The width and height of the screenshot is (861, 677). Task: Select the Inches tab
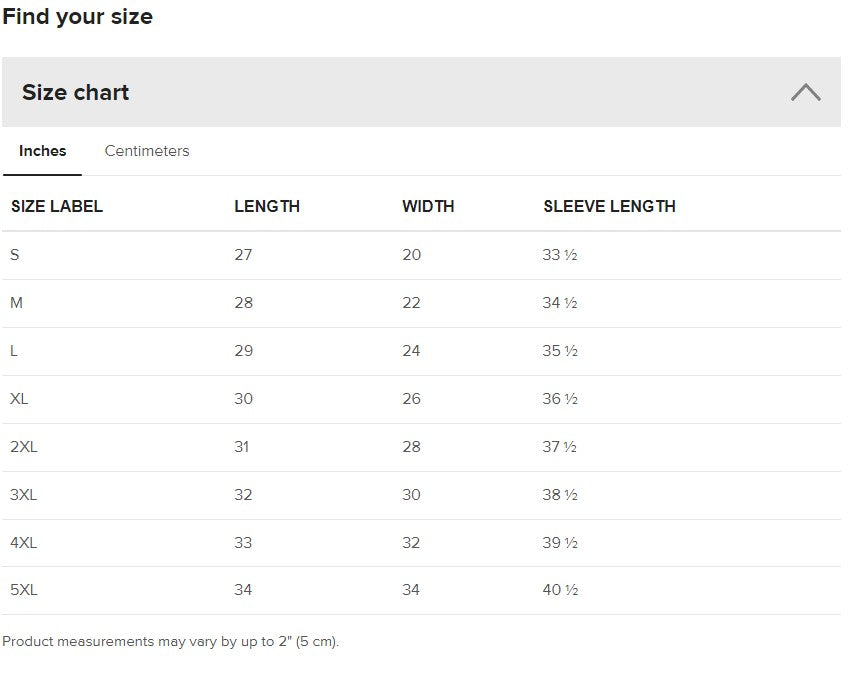[43, 151]
